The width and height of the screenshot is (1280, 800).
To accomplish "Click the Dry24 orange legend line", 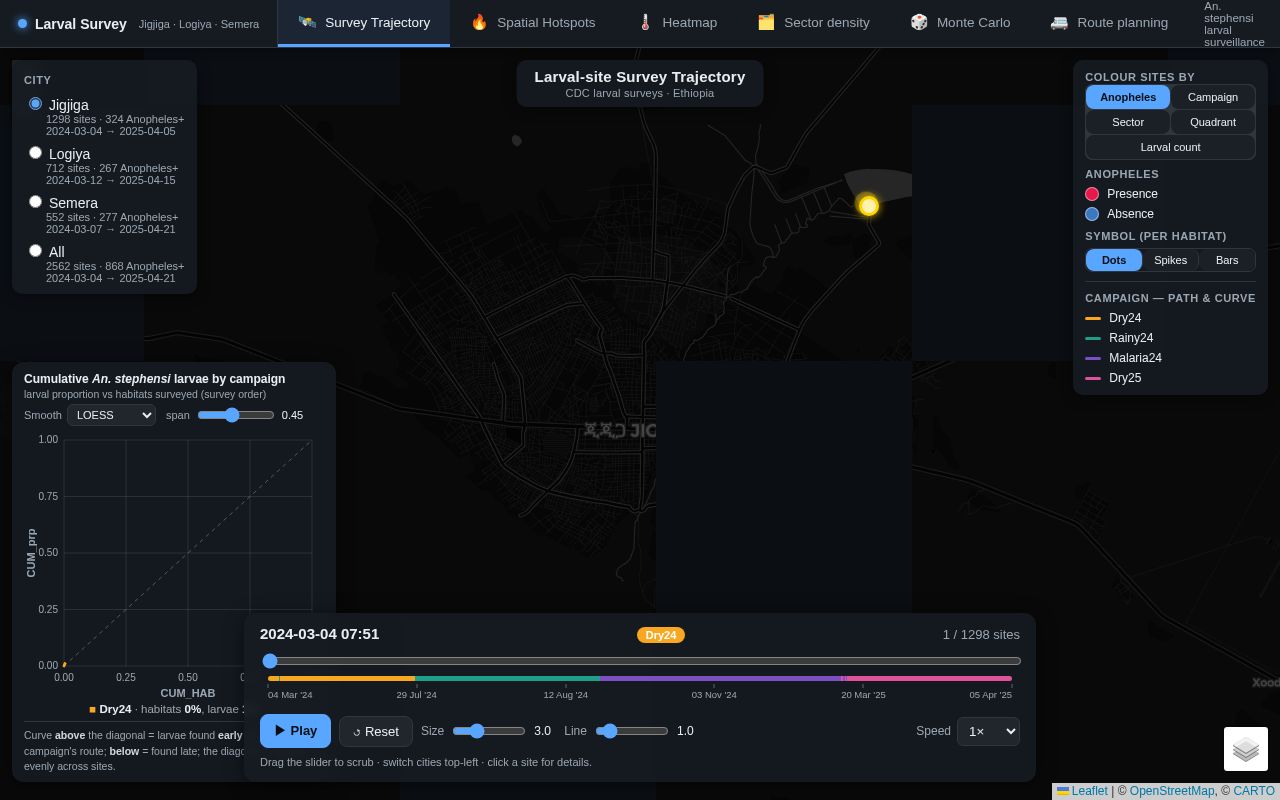I will [1093, 318].
